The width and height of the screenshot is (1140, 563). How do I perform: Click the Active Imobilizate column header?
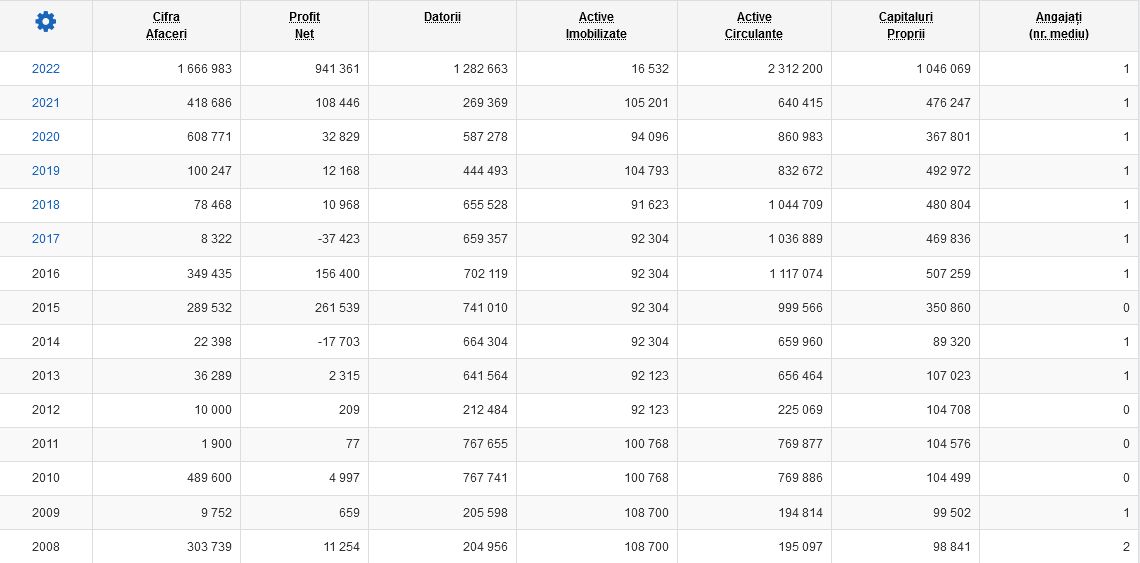[596, 25]
